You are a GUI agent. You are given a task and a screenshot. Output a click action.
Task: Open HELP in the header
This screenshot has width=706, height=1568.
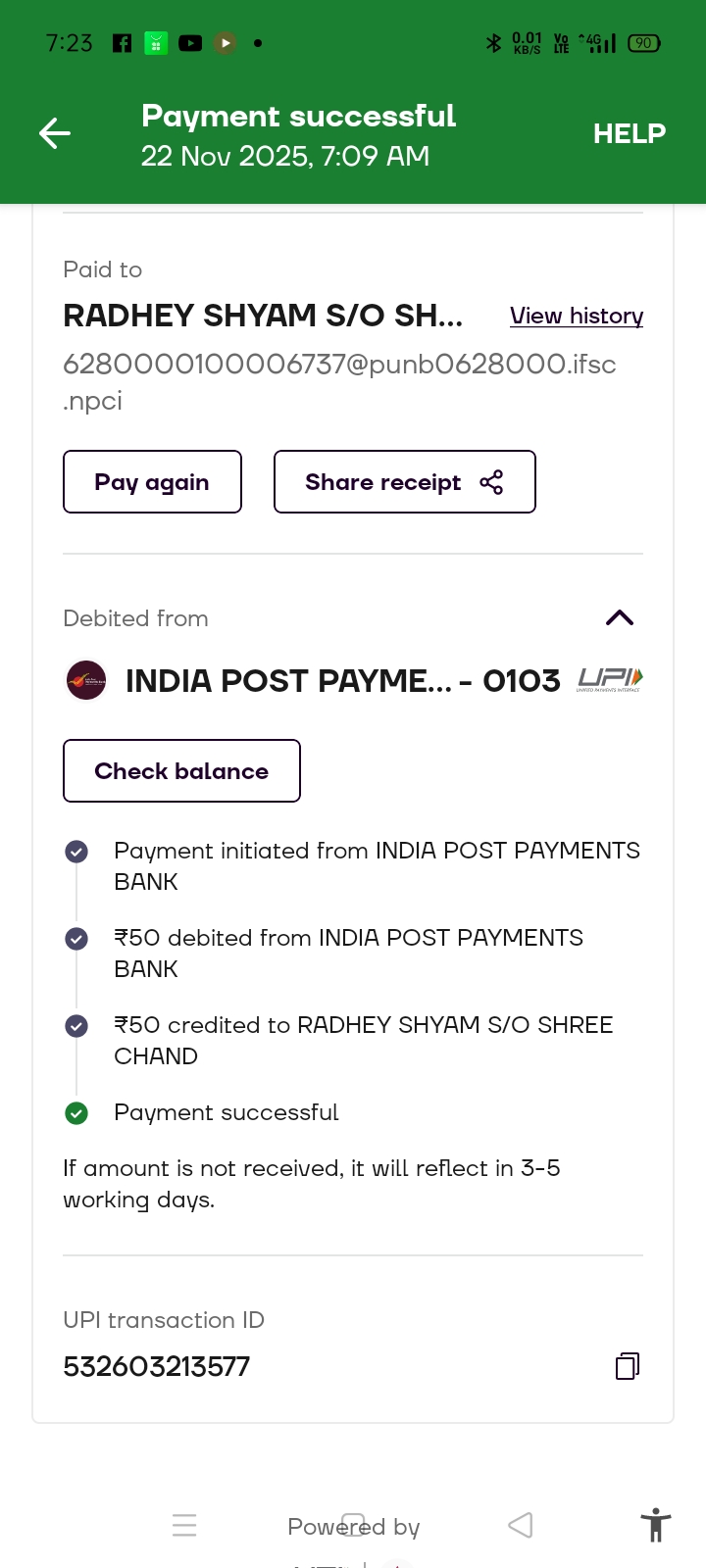629,133
